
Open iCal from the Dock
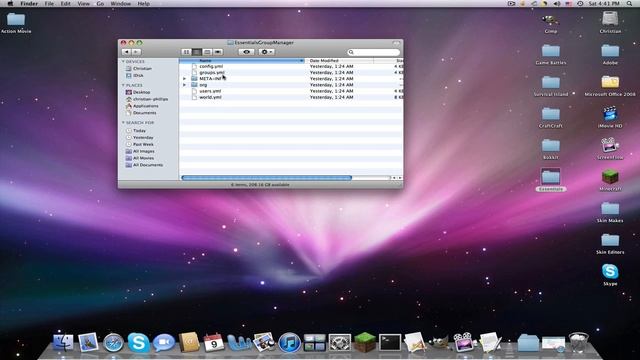click(213, 342)
